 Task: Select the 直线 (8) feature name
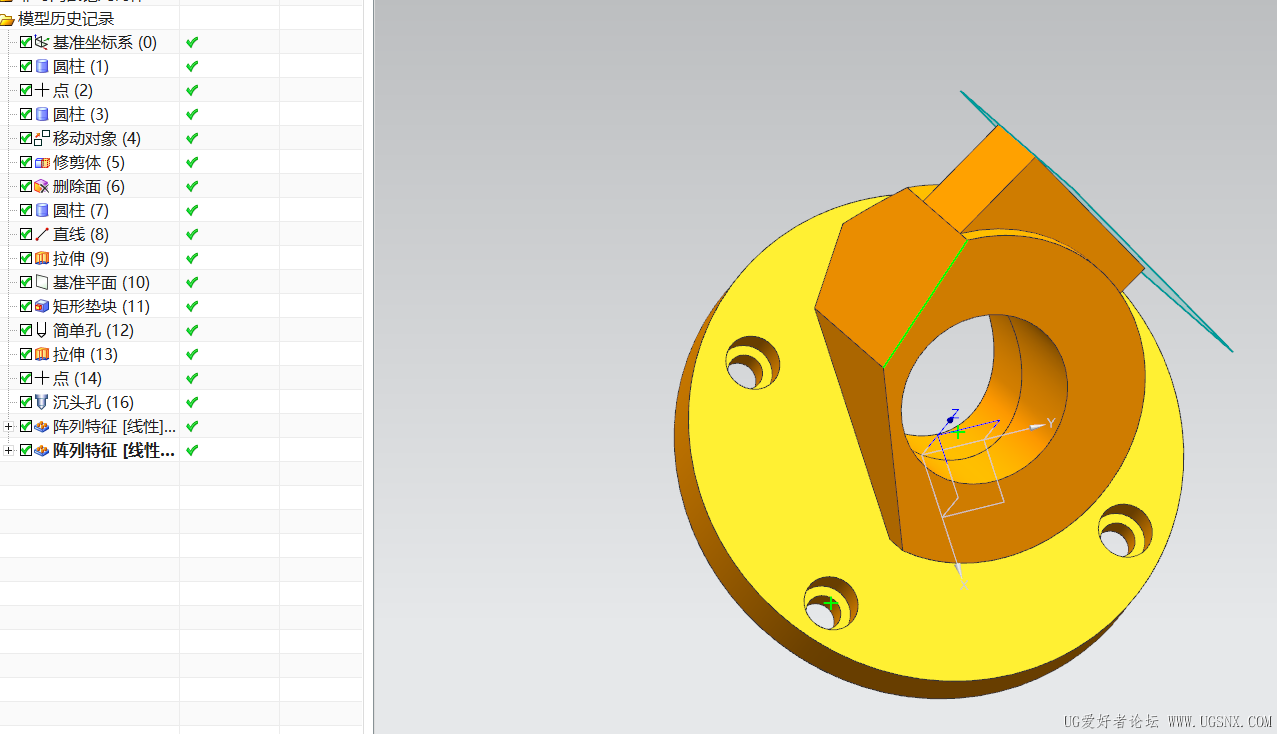81,234
